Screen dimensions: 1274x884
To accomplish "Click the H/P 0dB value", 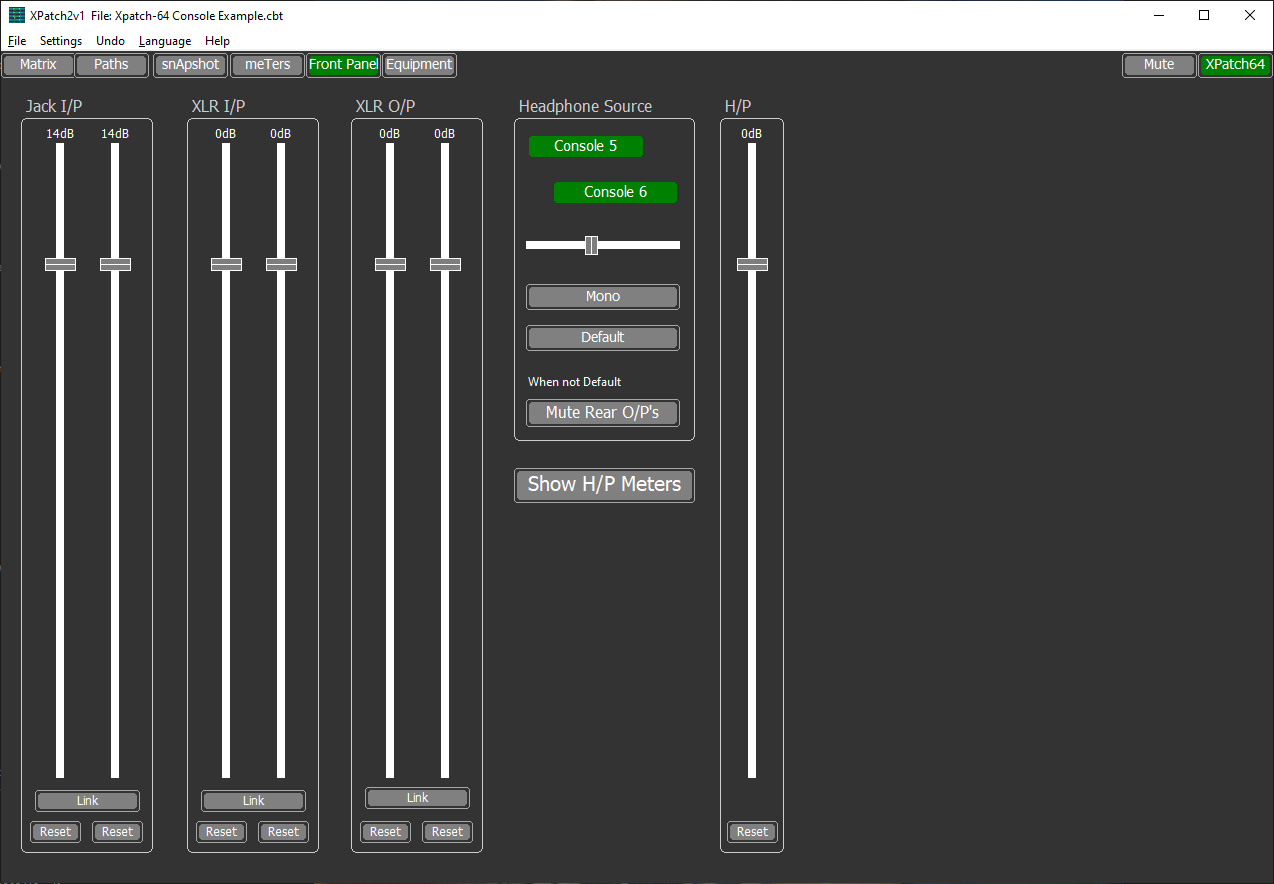I will (x=752, y=134).
